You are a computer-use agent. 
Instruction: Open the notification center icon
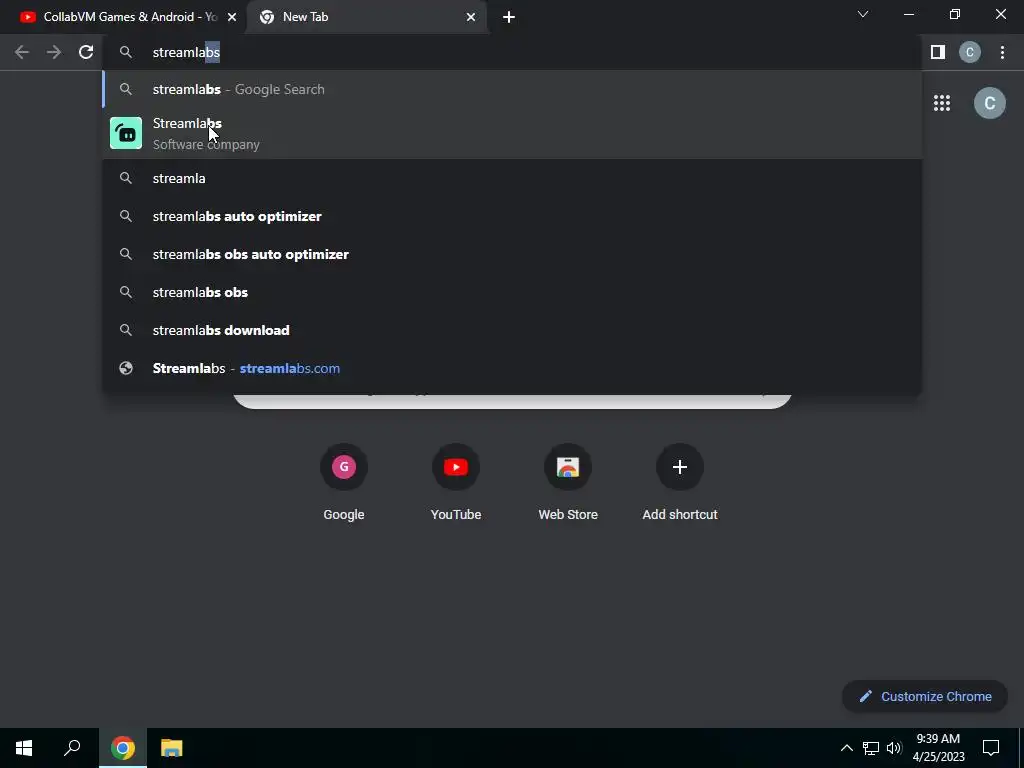tap(991, 748)
